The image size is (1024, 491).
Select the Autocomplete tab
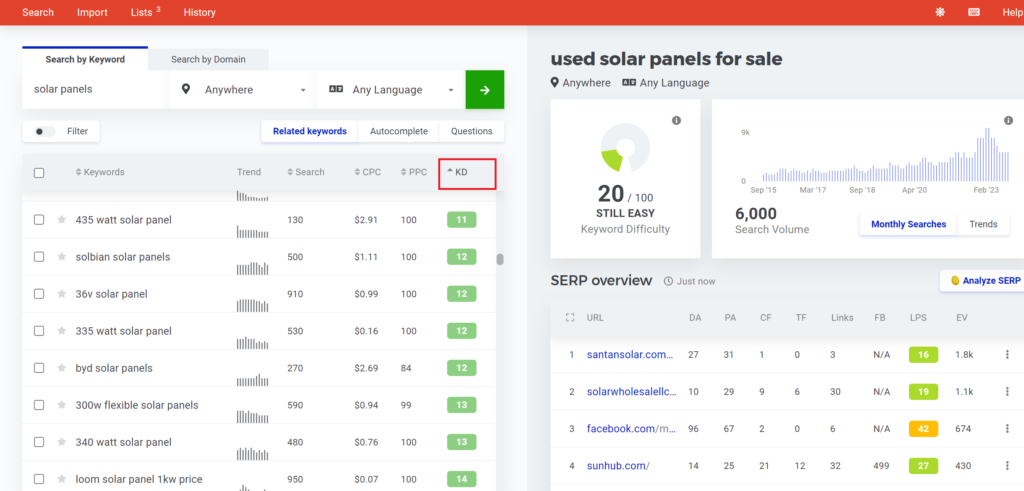pos(399,131)
